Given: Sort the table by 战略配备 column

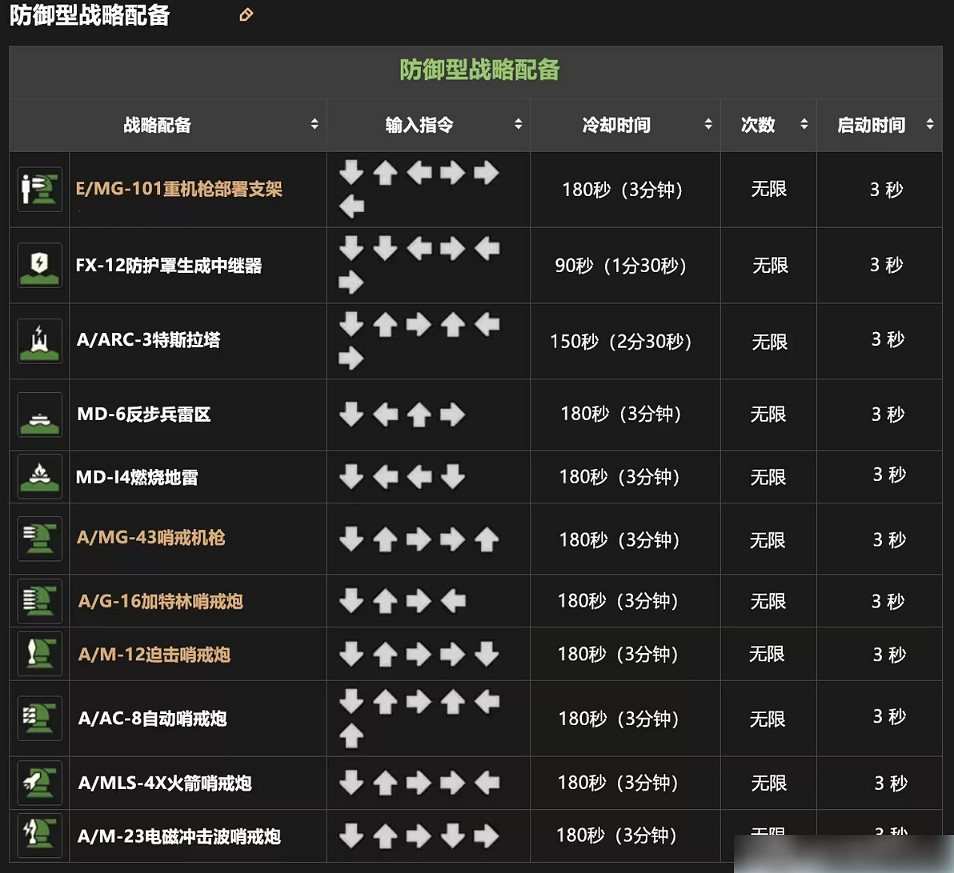Looking at the screenshot, I should coord(314,125).
